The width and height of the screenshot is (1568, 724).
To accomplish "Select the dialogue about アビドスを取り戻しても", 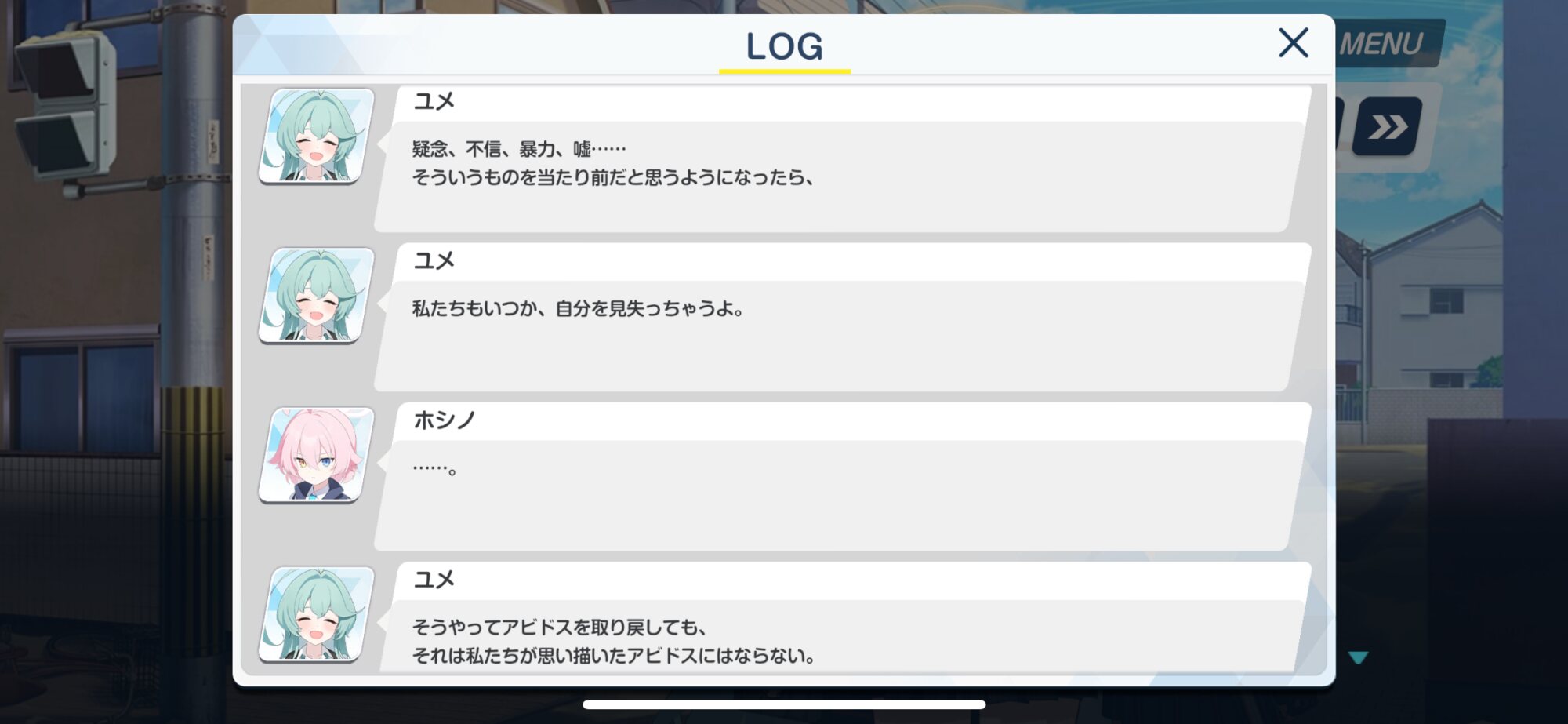I will pos(839,636).
